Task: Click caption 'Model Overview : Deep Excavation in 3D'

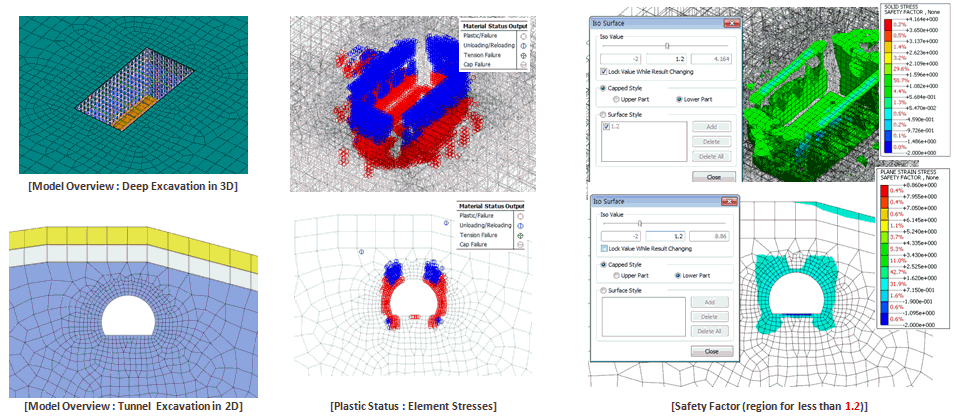Action: [133, 187]
